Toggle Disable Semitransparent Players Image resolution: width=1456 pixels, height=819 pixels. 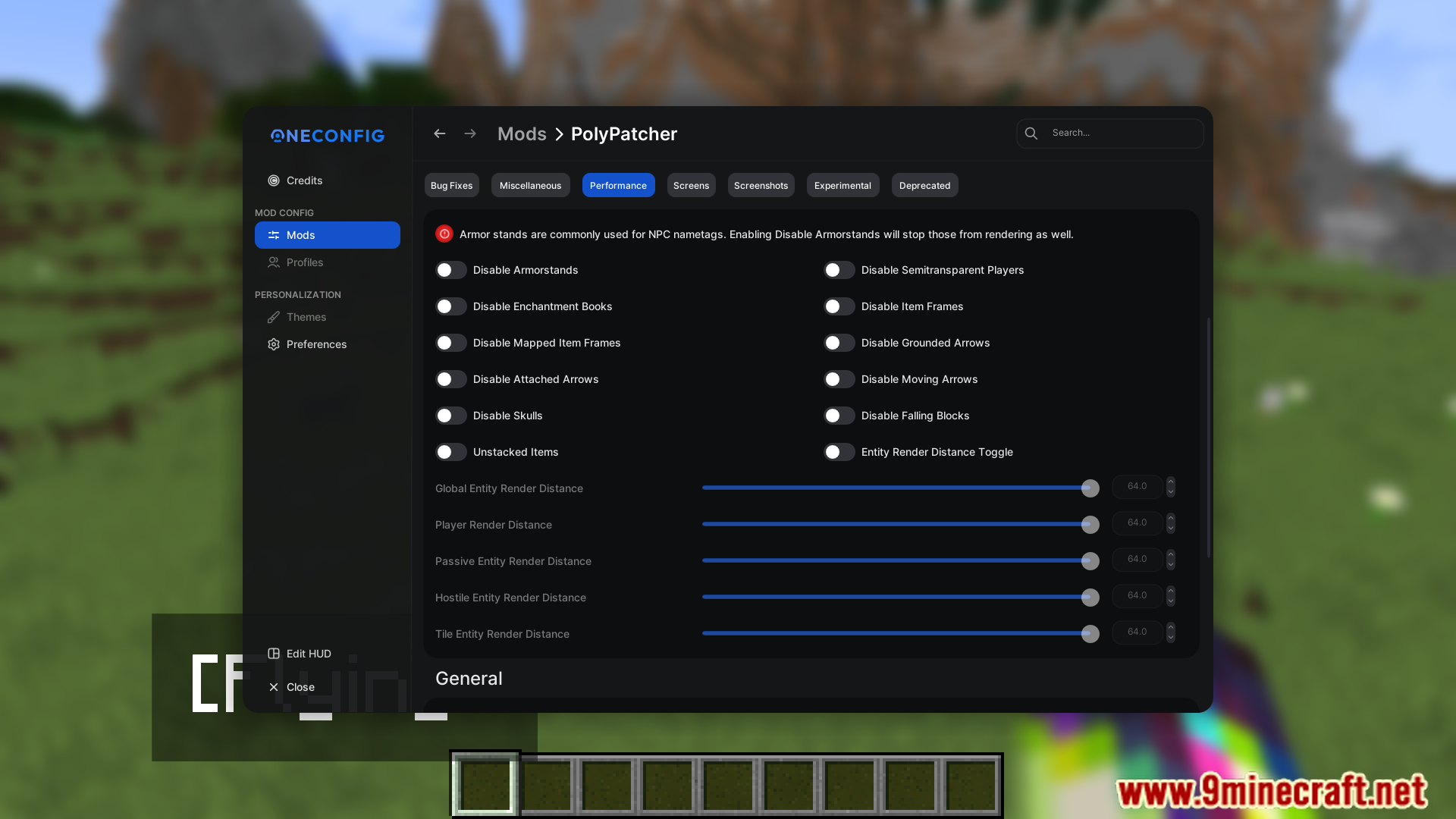839,270
